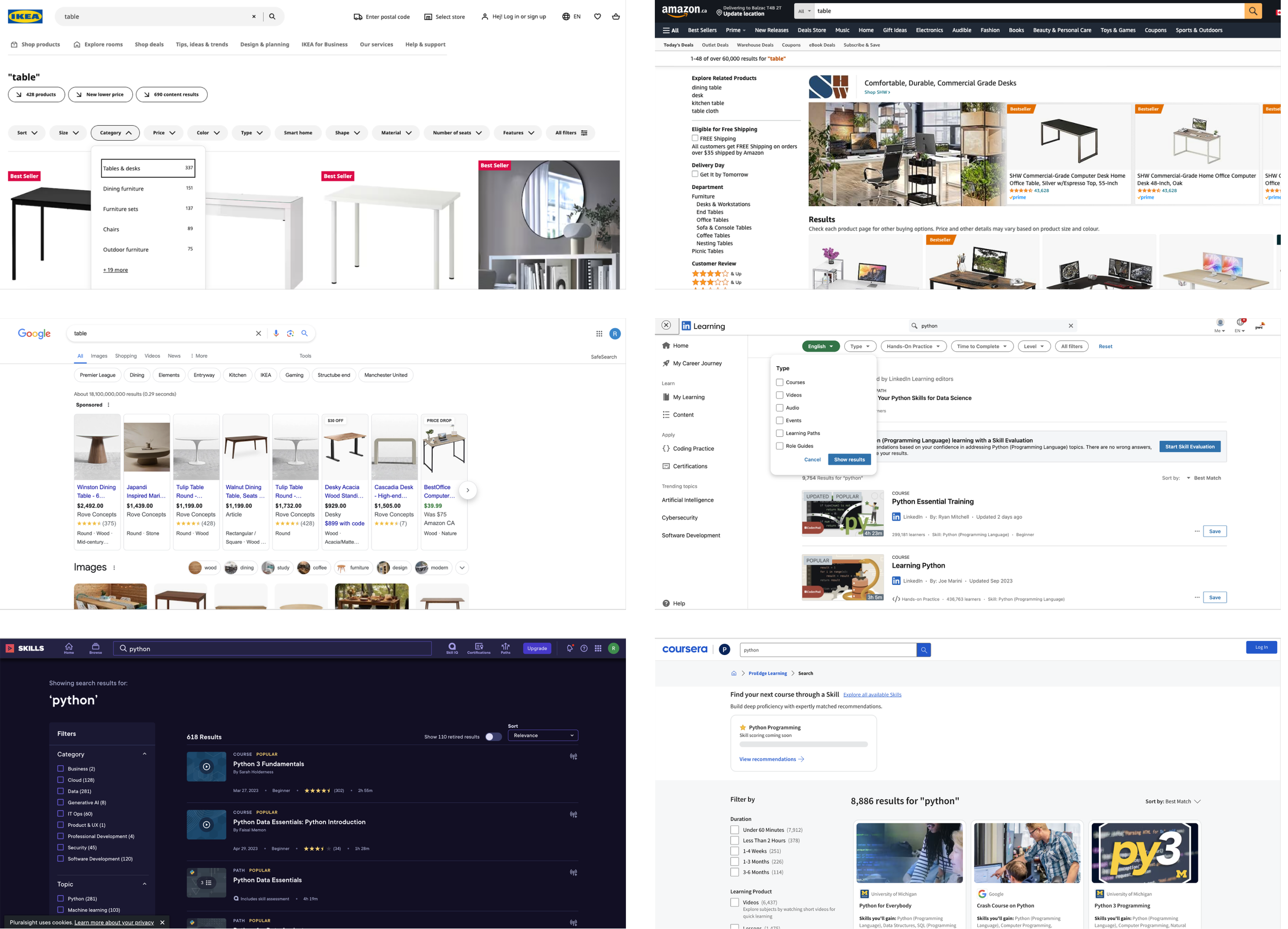Check Coursera Videos learning product
This screenshot has width=1288, height=929.
coord(734,902)
